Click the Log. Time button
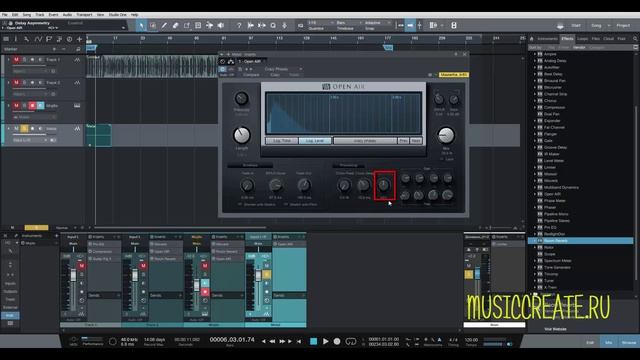 [x=282, y=140]
